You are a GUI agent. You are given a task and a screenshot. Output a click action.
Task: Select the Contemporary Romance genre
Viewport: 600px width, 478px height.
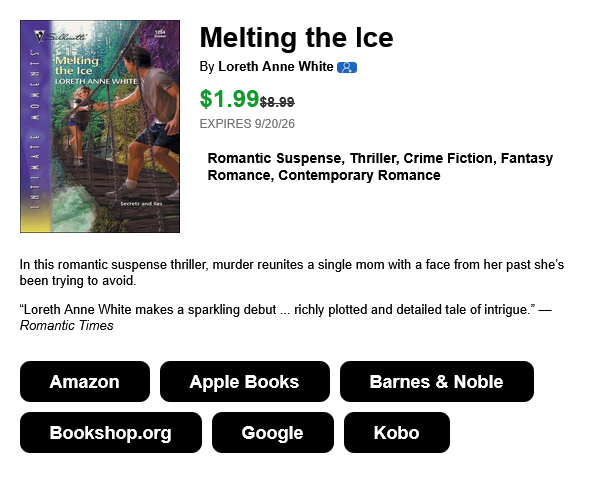point(359,175)
